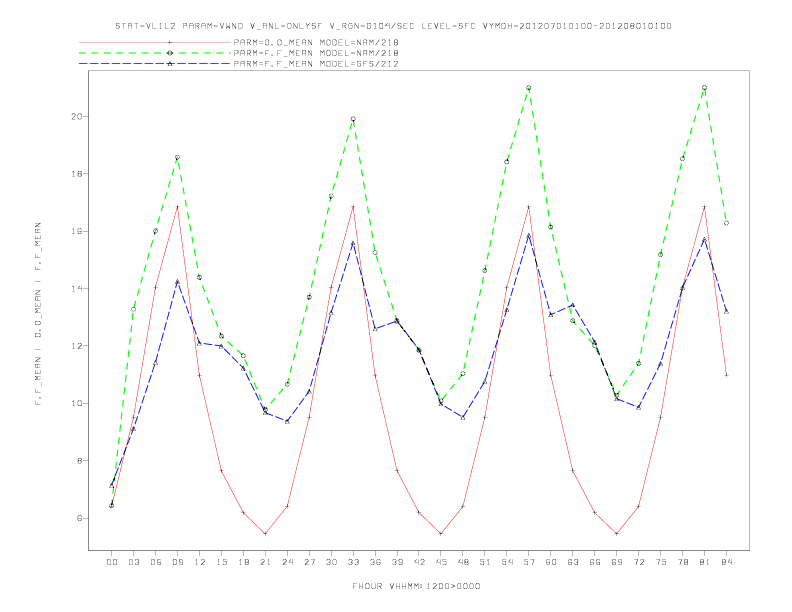Click the x-axis tick label 78
This screenshot has height=612, width=792.
(682, 562)
